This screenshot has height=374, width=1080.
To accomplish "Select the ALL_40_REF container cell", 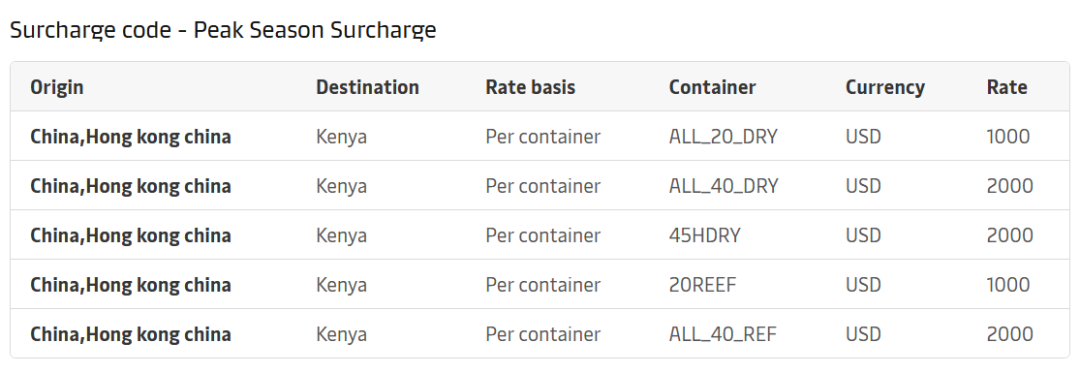I will click(723, 334).
